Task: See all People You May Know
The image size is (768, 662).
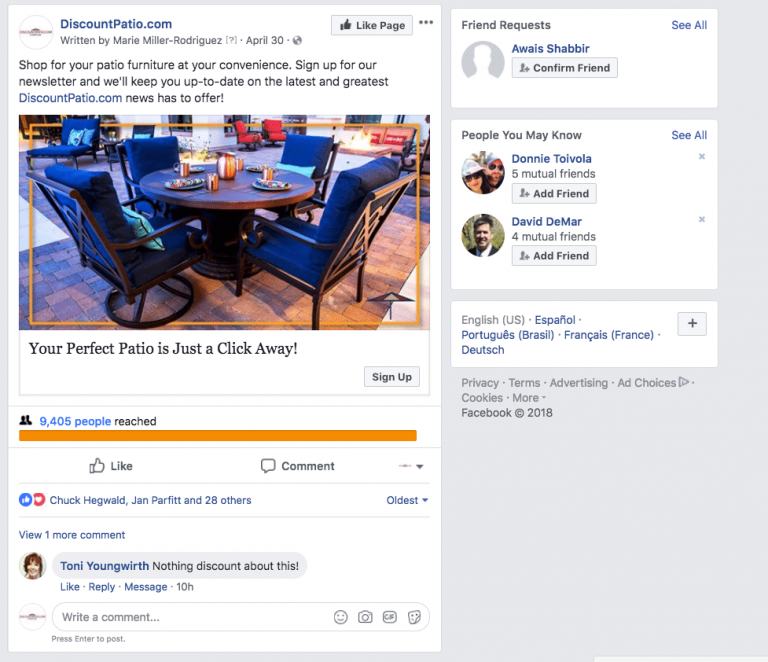Action: click(x=689, y=135)
